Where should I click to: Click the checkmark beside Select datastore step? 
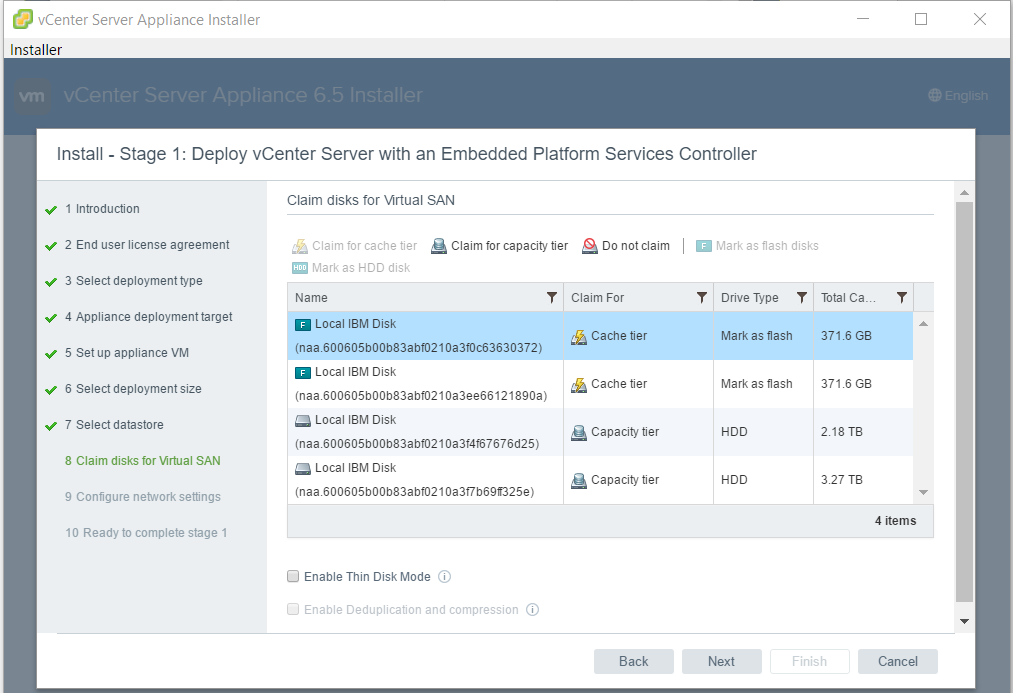pyautogui.click(x=51, y=426)
